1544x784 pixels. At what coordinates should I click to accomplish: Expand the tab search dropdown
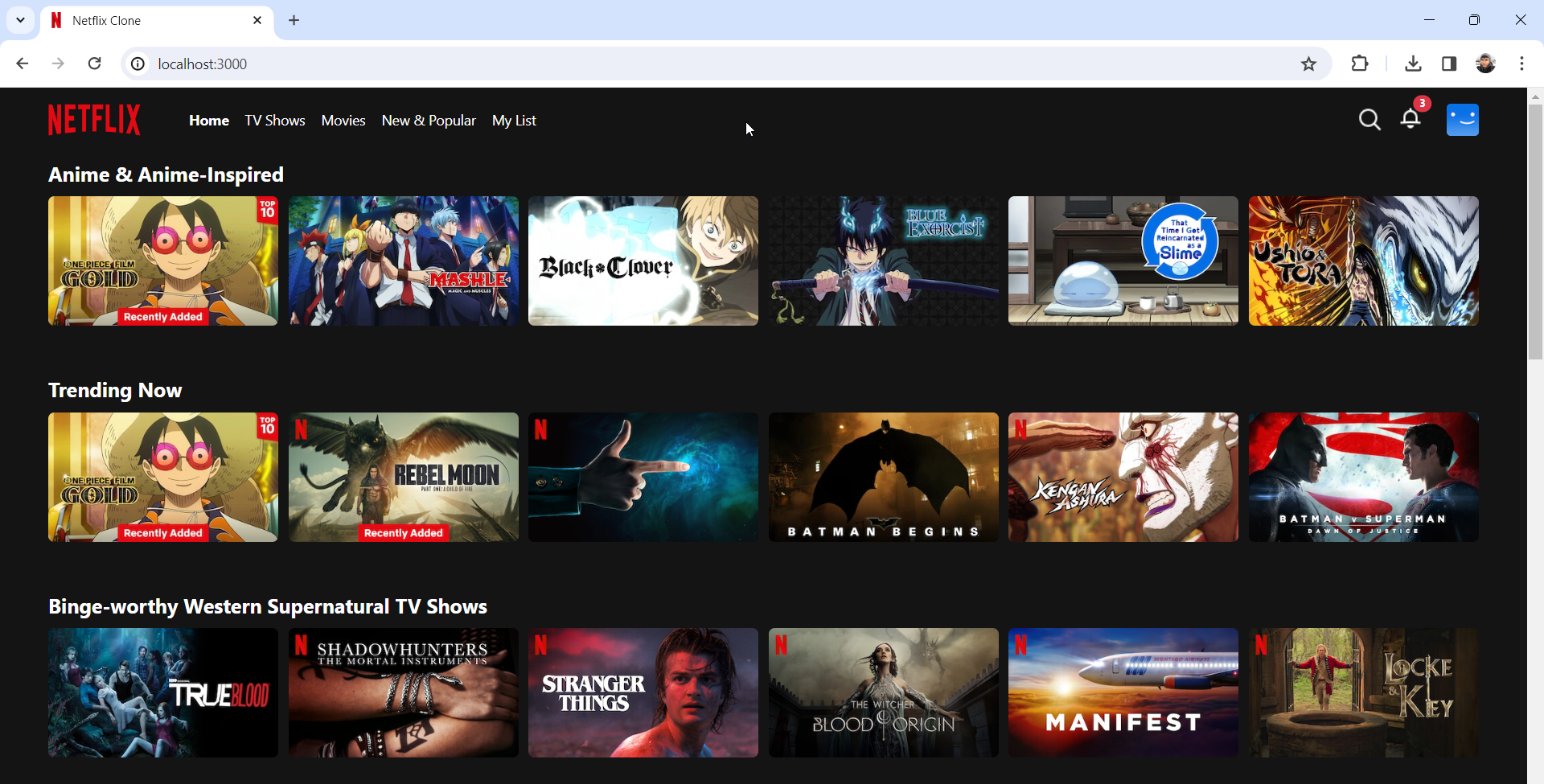click(x=20, y=20)
